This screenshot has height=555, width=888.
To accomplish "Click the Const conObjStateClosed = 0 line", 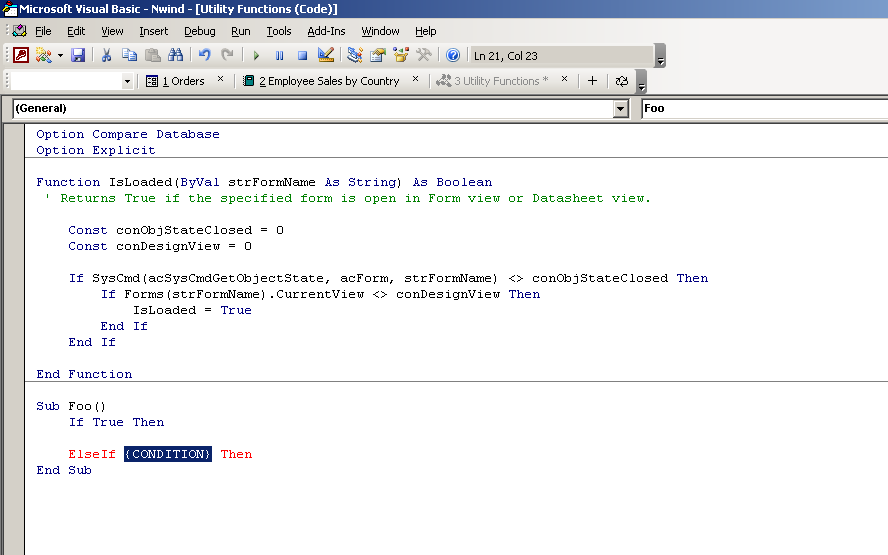I will pyautogui.click(x=176, y=230).
